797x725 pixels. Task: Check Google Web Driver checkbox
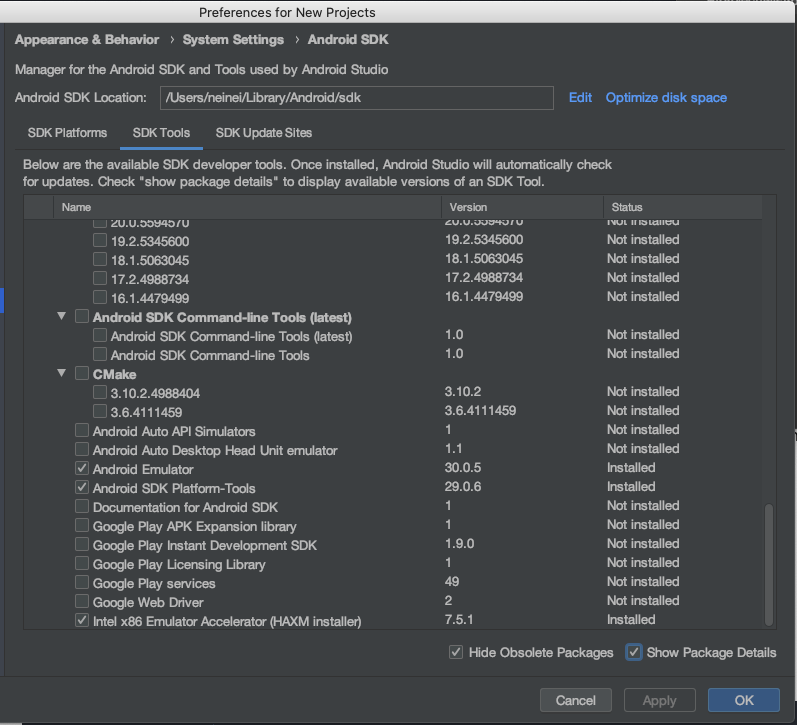click(x=82, y=601)
